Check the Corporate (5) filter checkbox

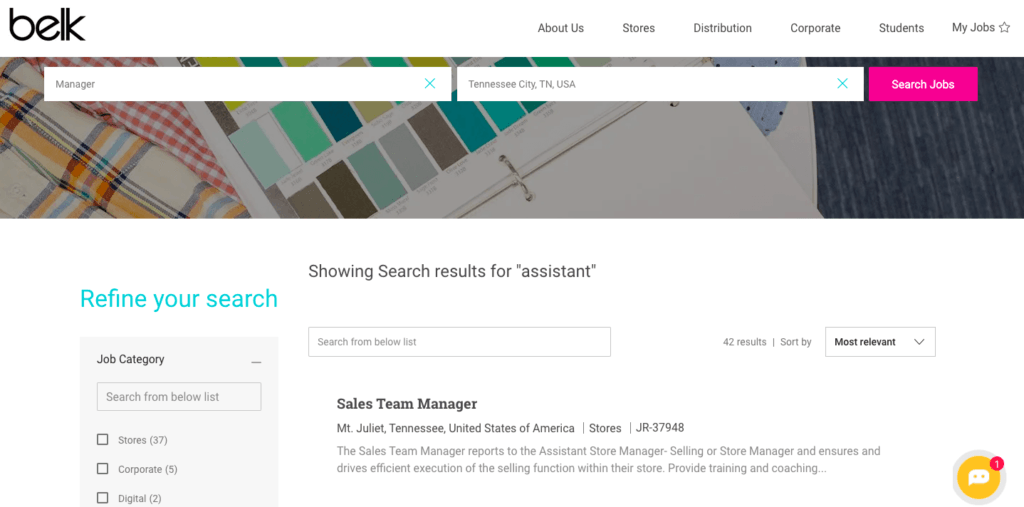pyautogui.click(x=102, y=468)
